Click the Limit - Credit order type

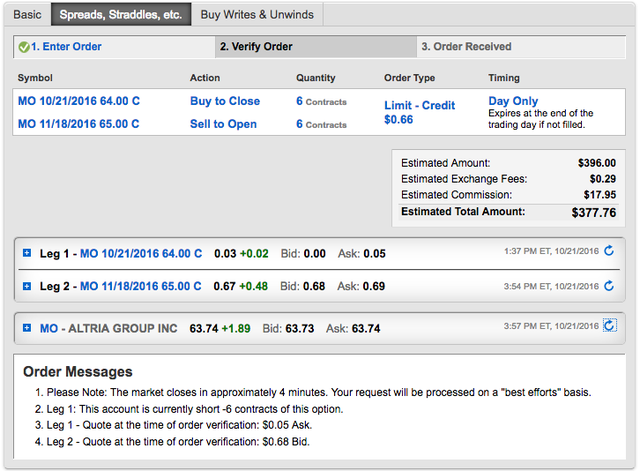point(419,106)
